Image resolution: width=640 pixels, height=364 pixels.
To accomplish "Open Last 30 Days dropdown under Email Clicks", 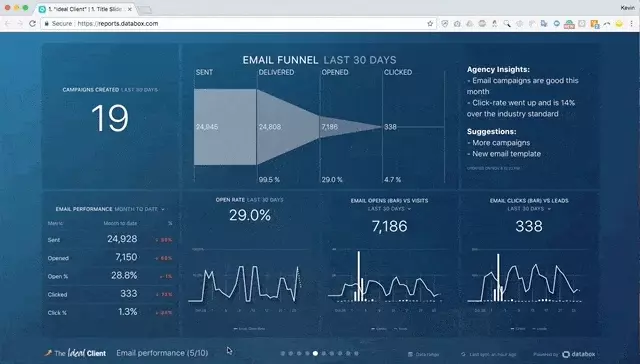I will click(549, 209).
